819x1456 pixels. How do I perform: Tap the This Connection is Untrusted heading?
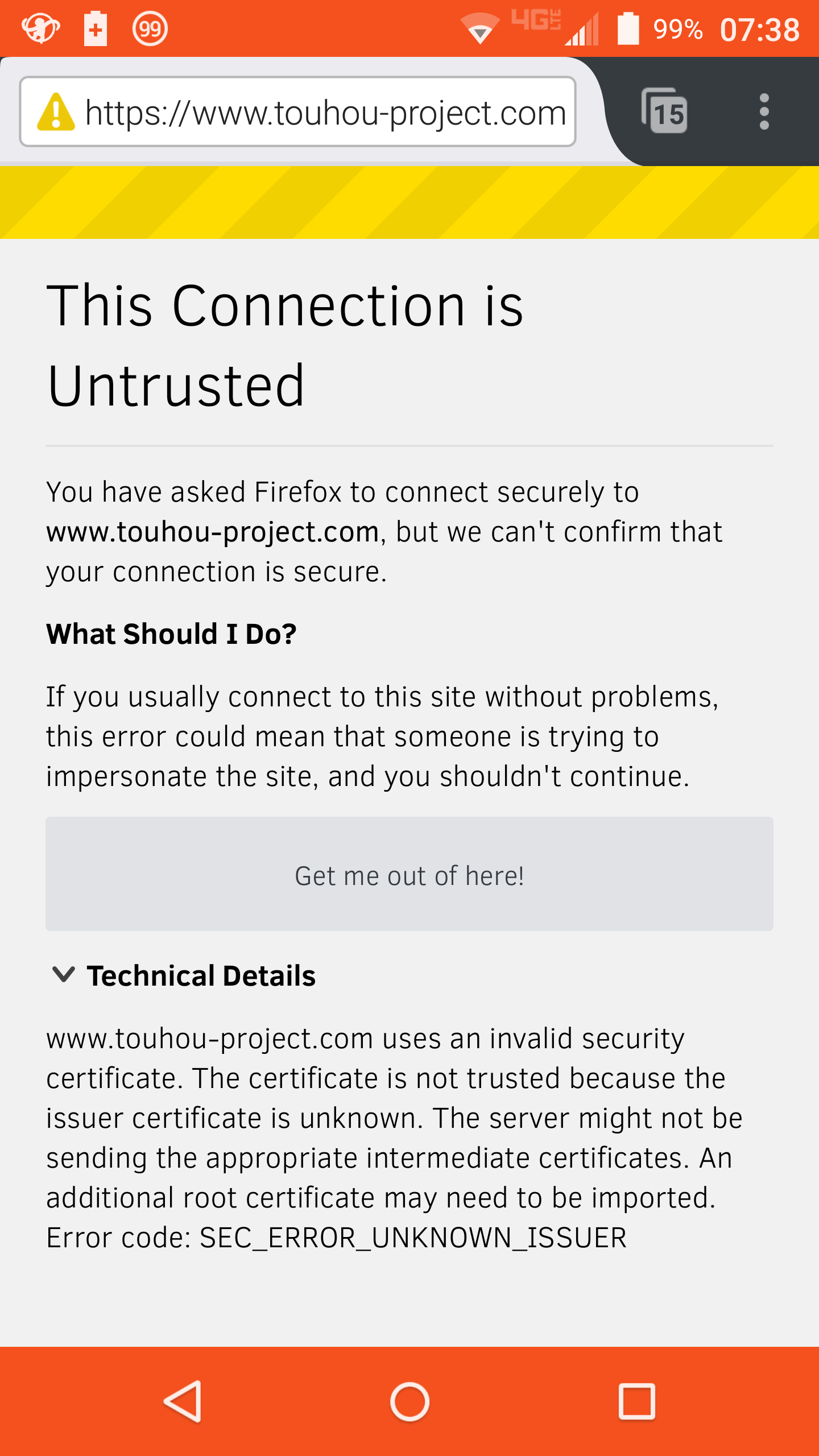(284, 345)
